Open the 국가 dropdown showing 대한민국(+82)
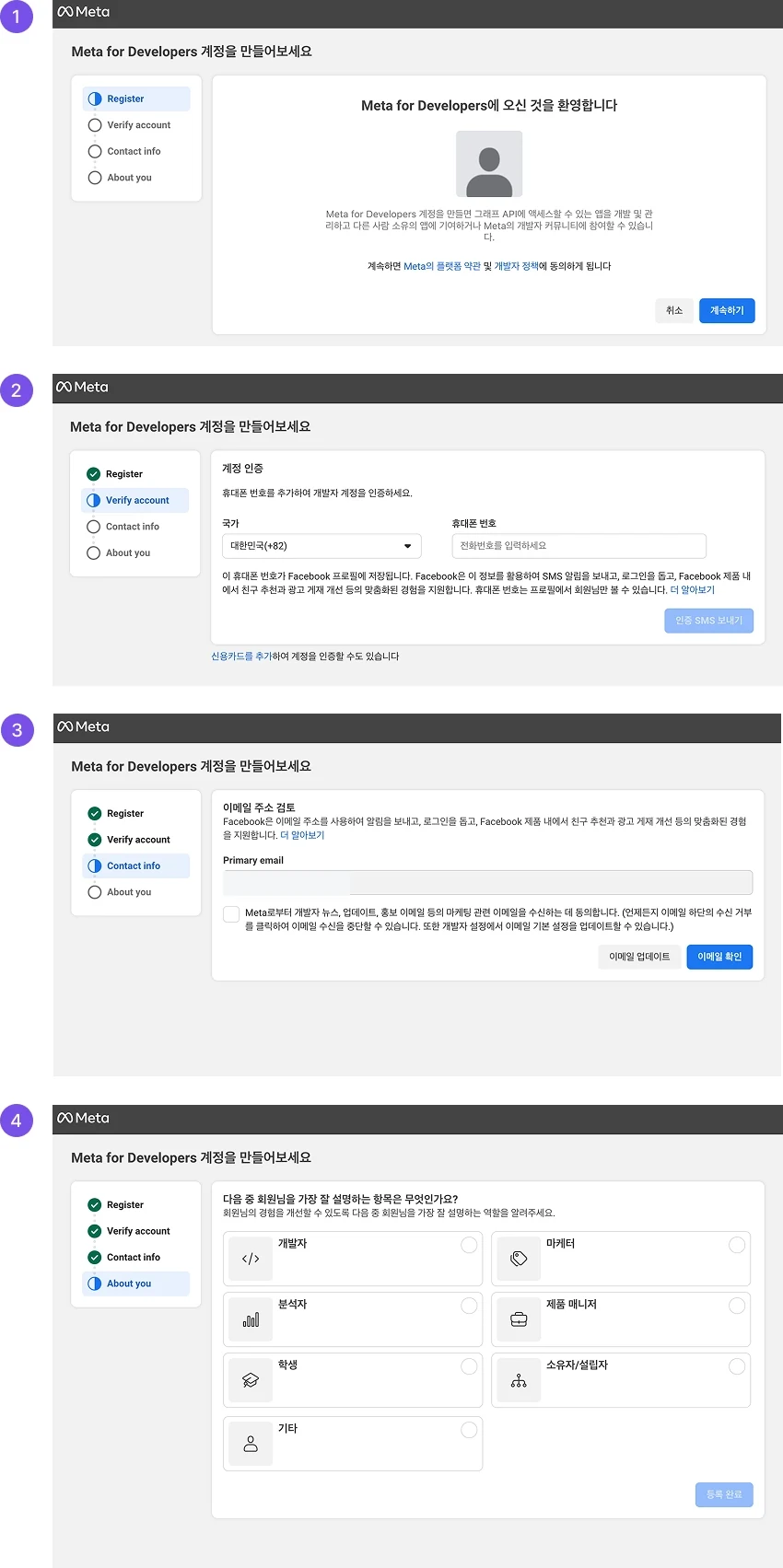This screenshot has width=783, height=1568. click(321, 546)
